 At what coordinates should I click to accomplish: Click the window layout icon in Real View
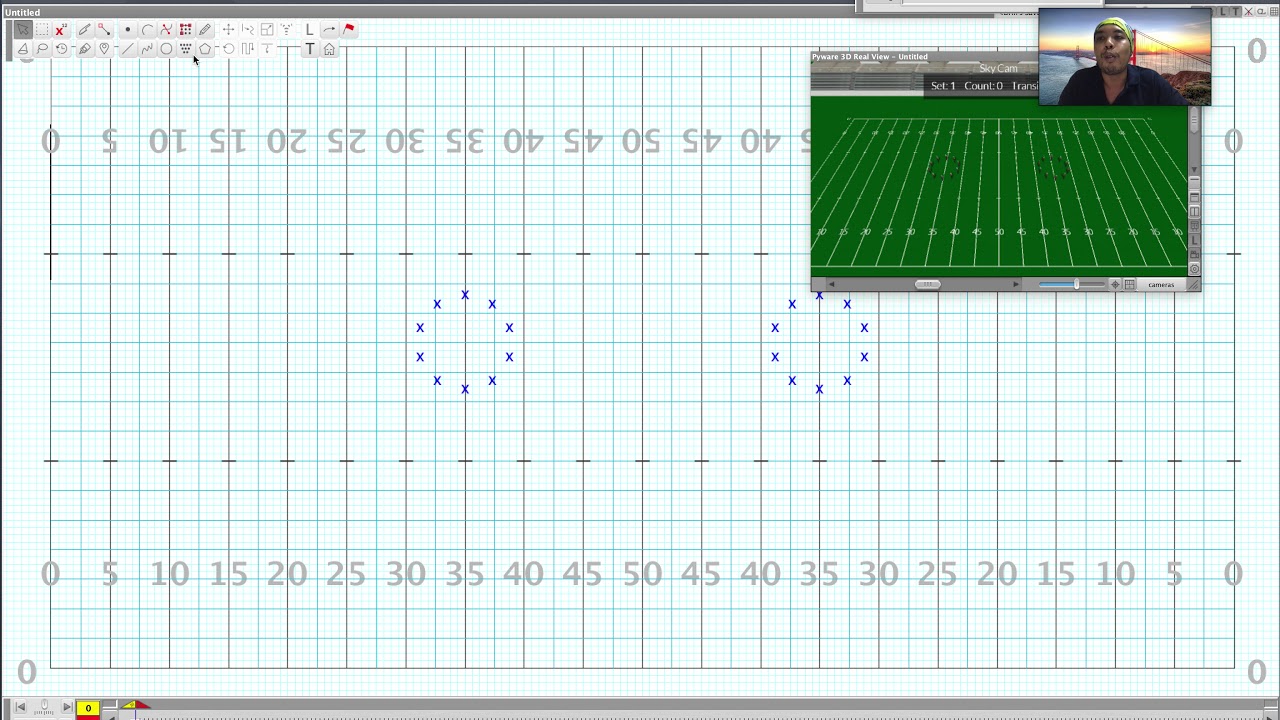pos(1194,197)
